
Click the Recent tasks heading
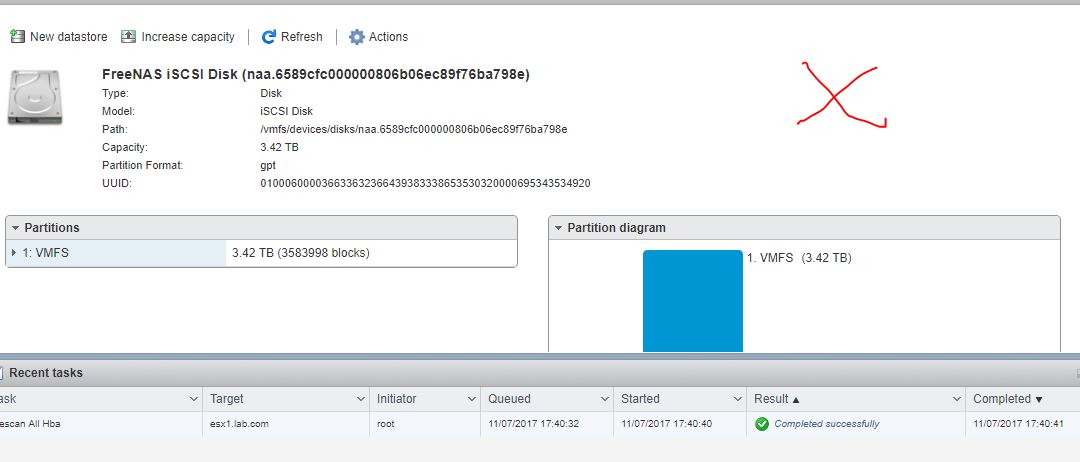point(46,373)
